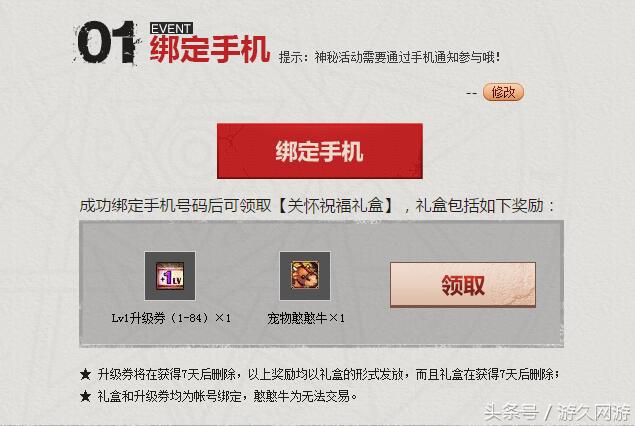The width and height of the screenshot is (635, 426).
Task: Click the second star bullet icon
Action: tap(85, 396)
